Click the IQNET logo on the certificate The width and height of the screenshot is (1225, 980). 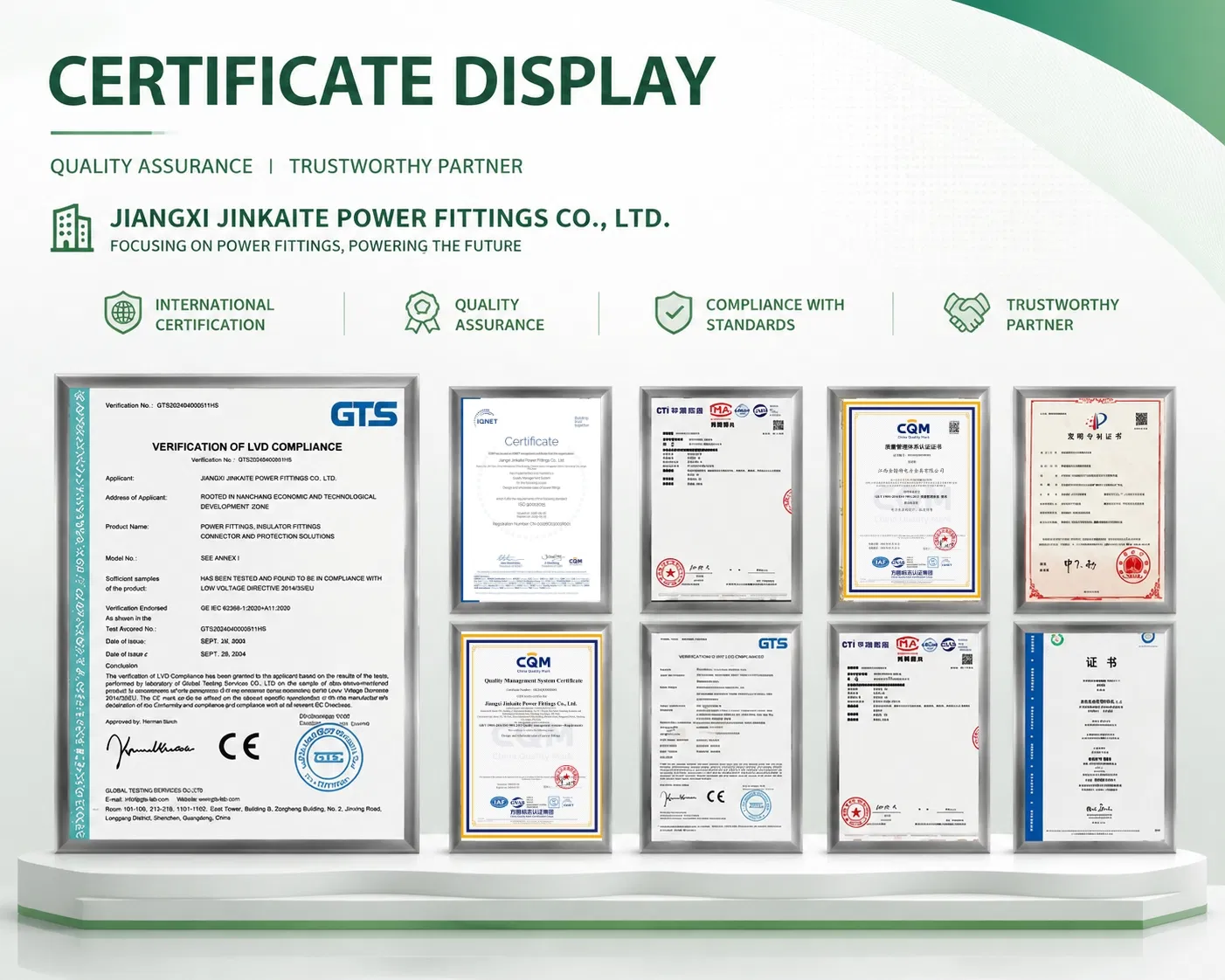pos(486,419)
